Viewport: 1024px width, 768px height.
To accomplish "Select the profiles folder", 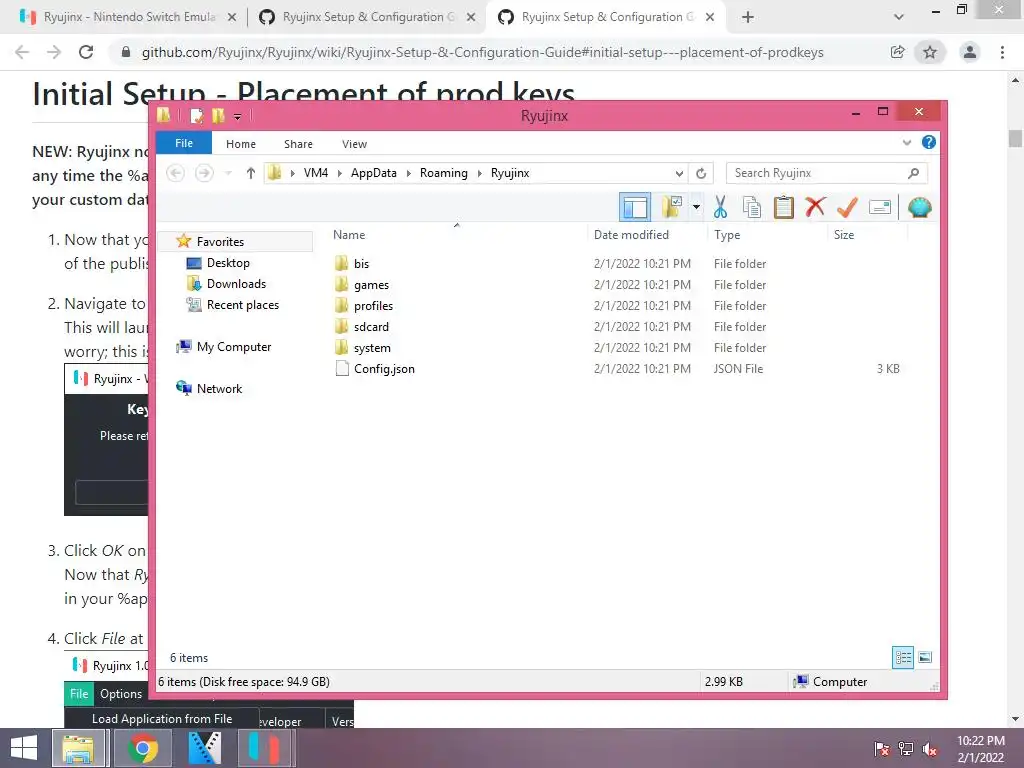I will [373, 306].
